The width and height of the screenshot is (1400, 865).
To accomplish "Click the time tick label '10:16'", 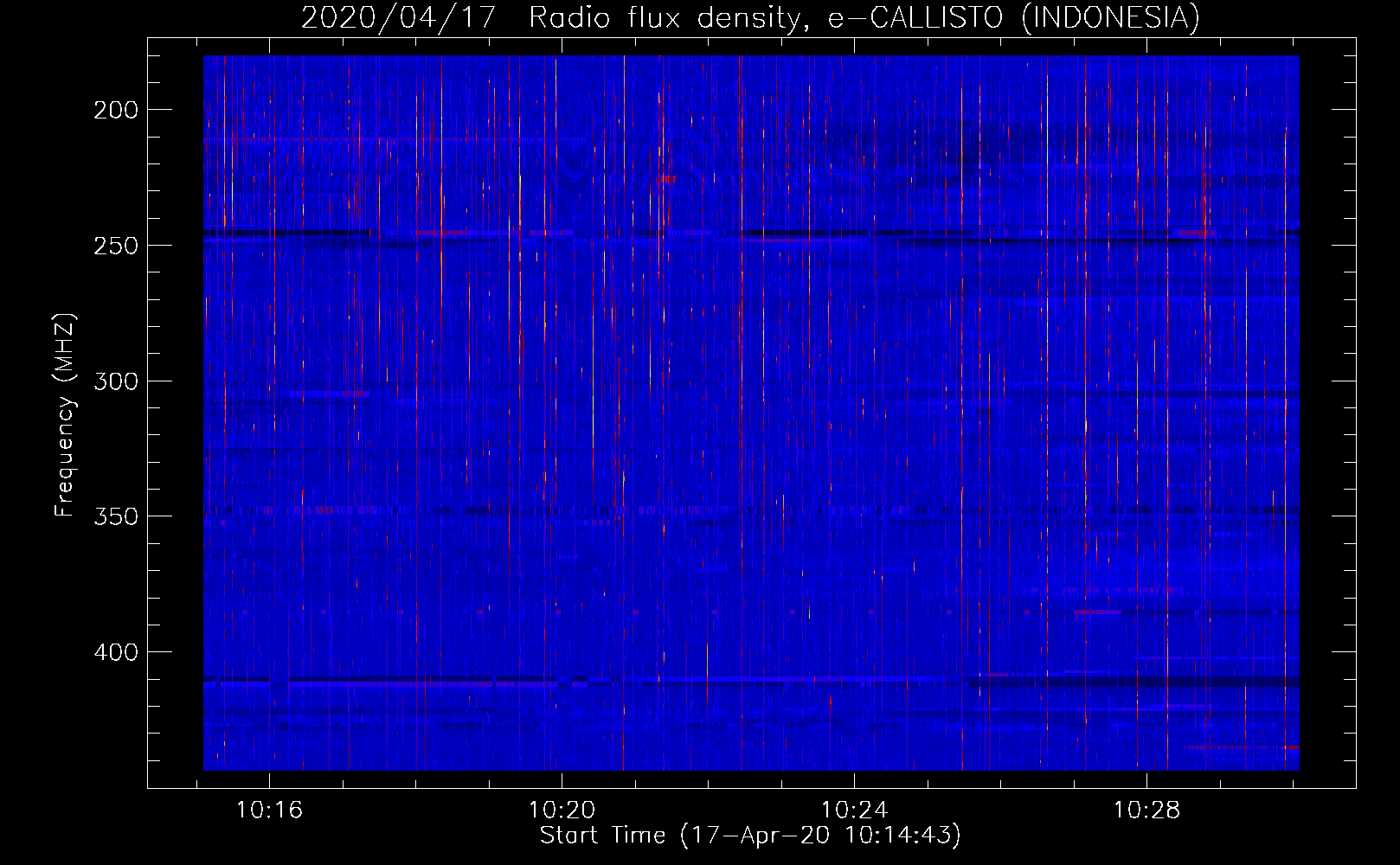I will coord(269,811).
